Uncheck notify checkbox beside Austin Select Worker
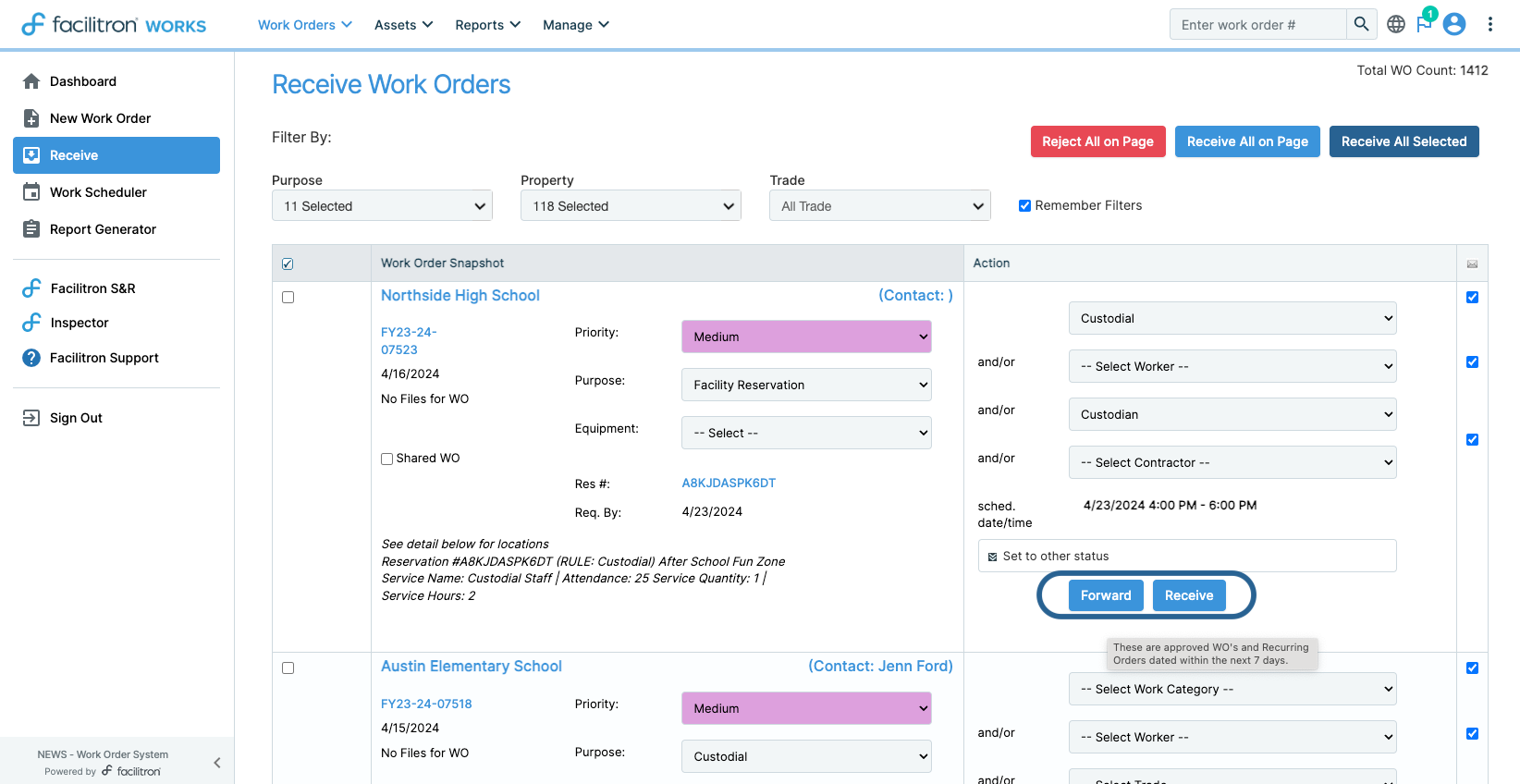1520x784 pixels. [1472, 733]
